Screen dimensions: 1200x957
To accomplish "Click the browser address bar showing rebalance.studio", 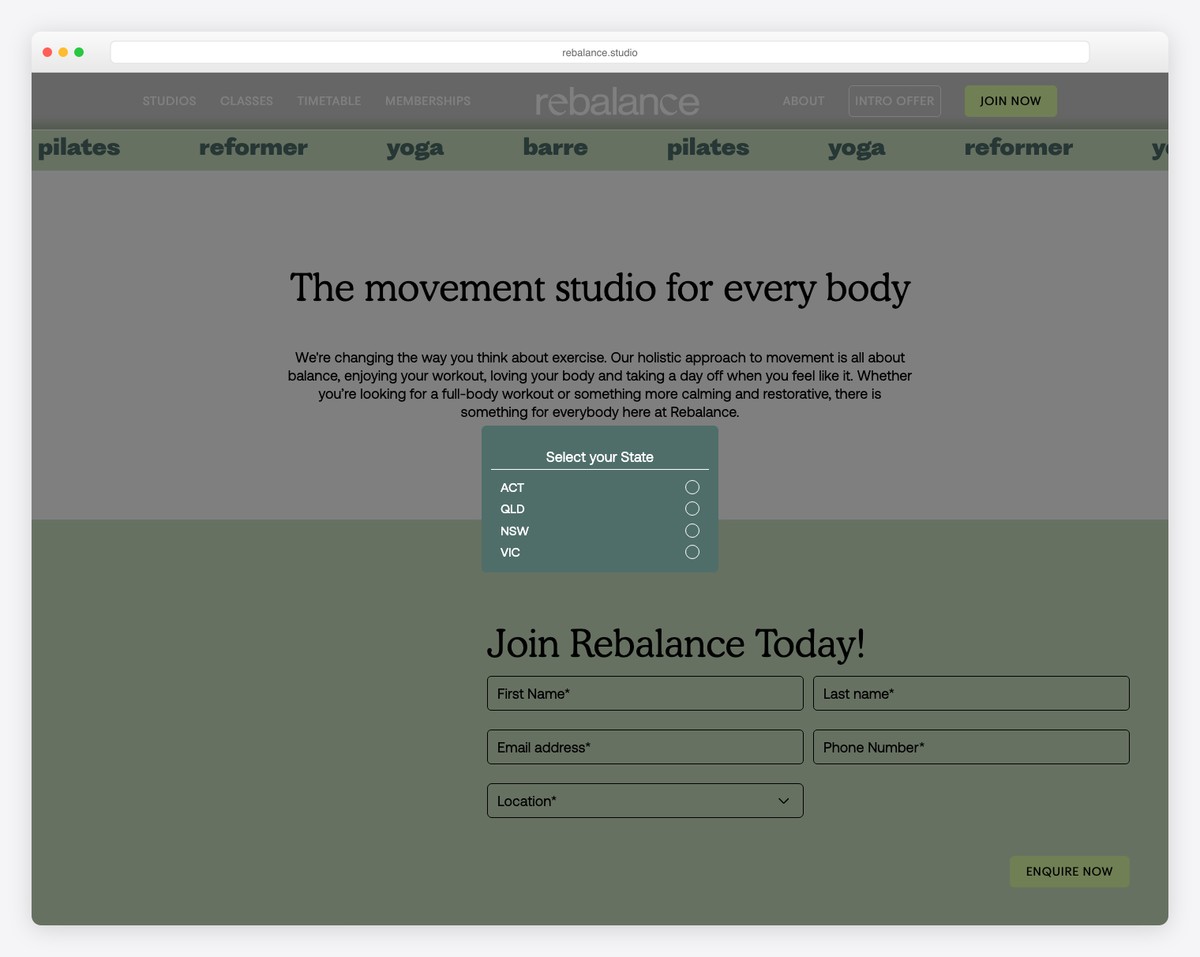I will 599,51.
